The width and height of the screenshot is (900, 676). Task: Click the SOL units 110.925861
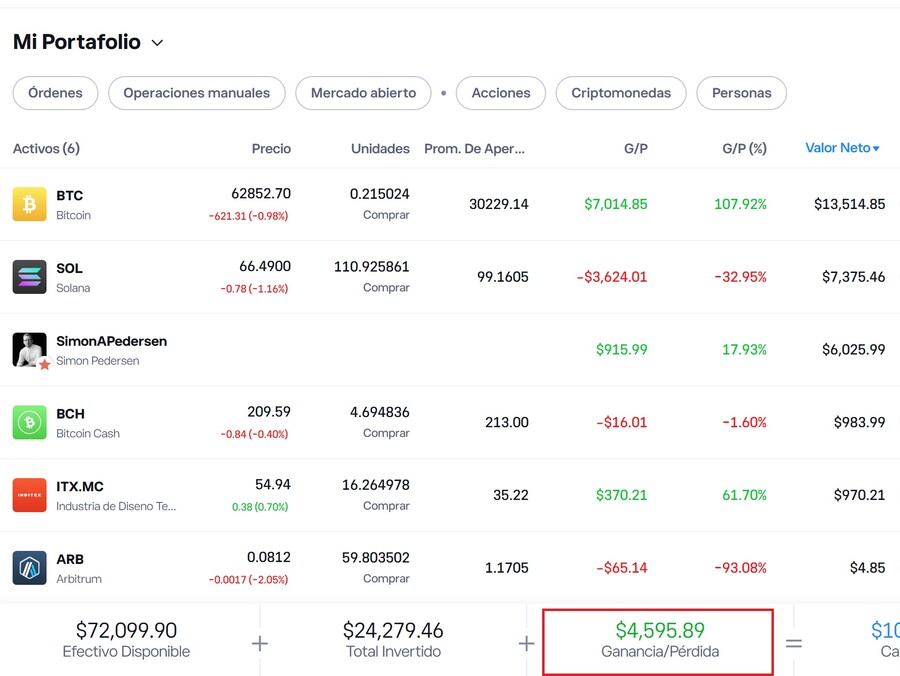[x=372, y=267]
